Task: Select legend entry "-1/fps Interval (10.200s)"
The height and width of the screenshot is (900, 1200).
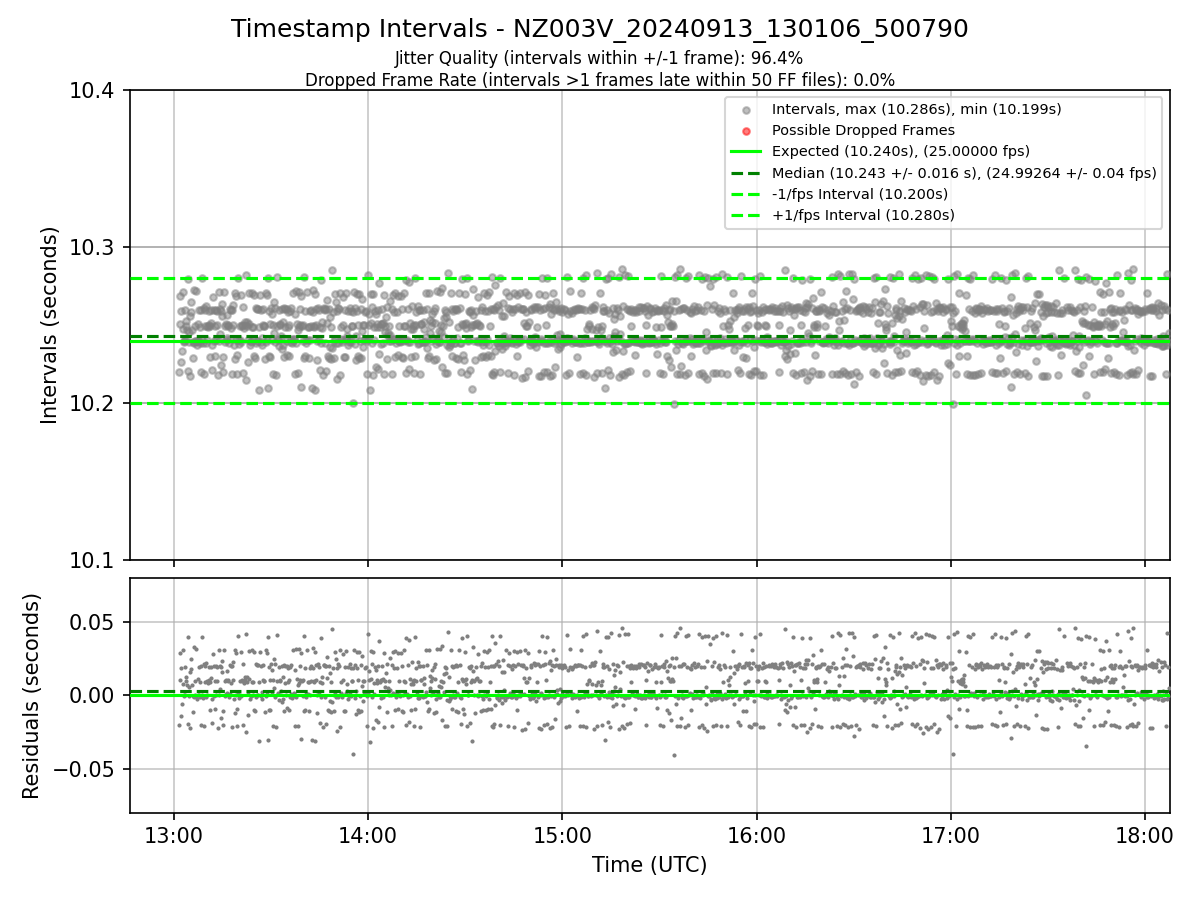Action: 860,194
